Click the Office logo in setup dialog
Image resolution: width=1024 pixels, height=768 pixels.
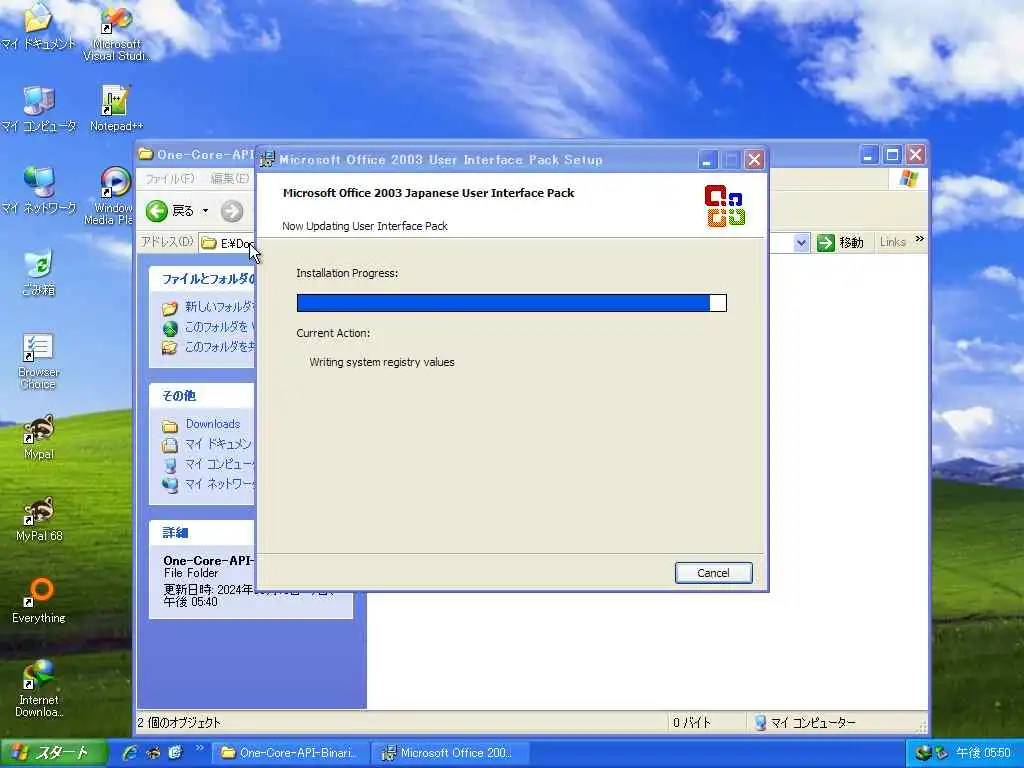[725, 206]
